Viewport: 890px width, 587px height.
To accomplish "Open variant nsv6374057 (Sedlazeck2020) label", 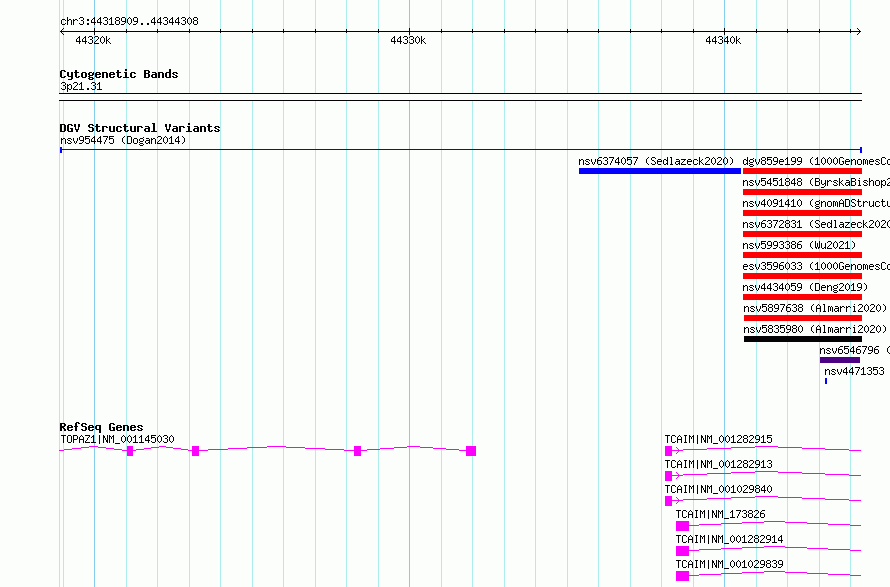I will [656, 161].
